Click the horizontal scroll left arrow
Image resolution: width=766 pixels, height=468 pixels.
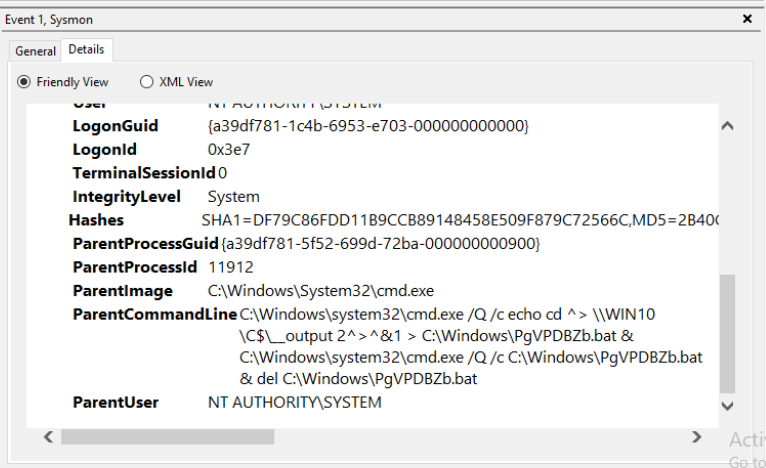tap(48, 437)
